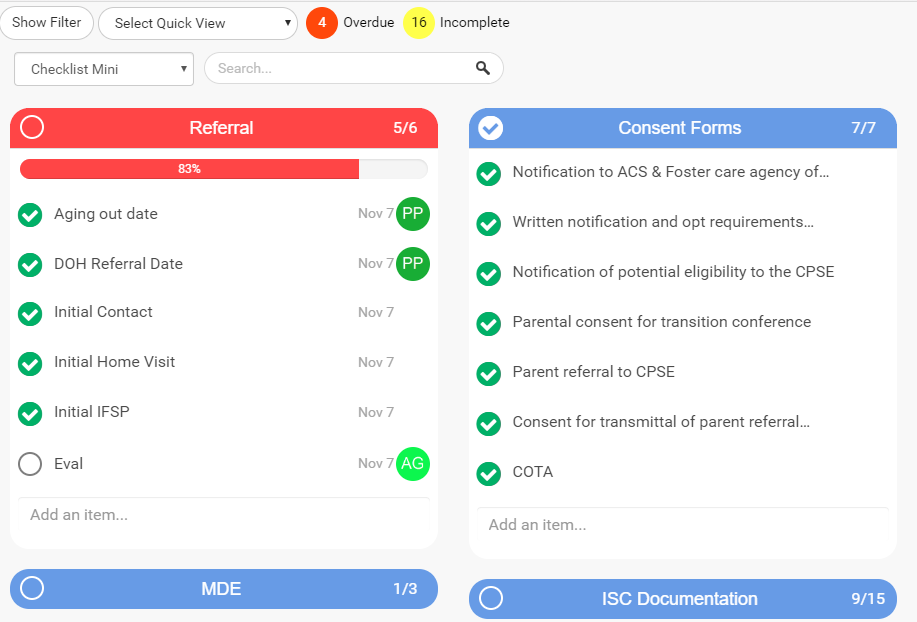Click the checkmark icon on Parent referral to CPSE
This screenshot has width=917, height=622.
click(488, 373)
